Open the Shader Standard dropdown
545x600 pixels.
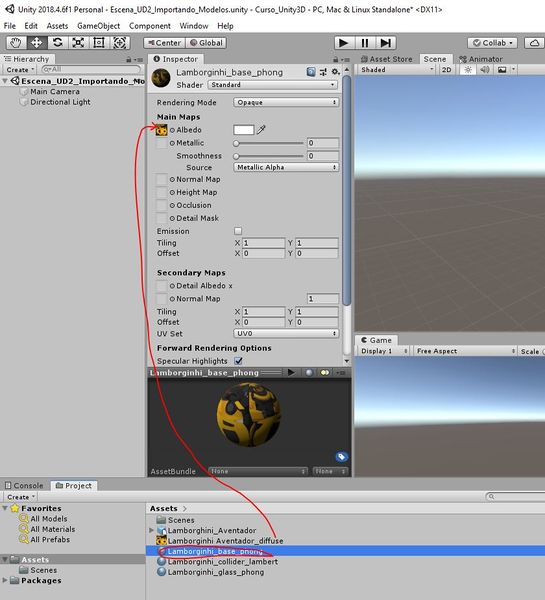click(273, 85)
